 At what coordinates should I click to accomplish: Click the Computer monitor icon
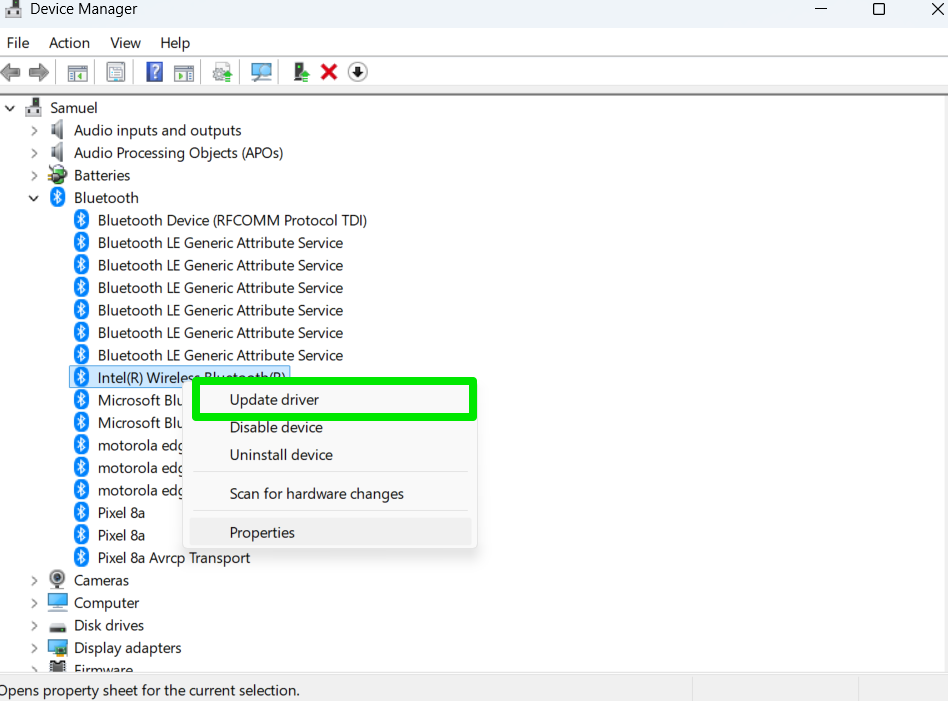(57, 602)
